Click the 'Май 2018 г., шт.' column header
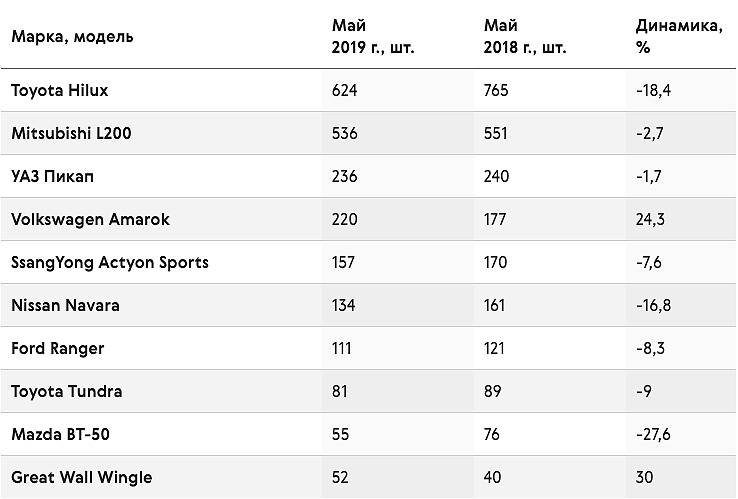 coord(525,36)
